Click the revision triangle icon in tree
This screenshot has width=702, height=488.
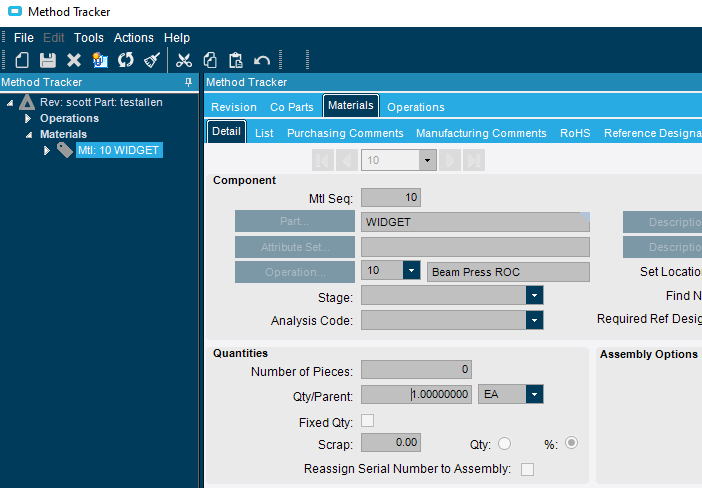click(x=27, y=102)
